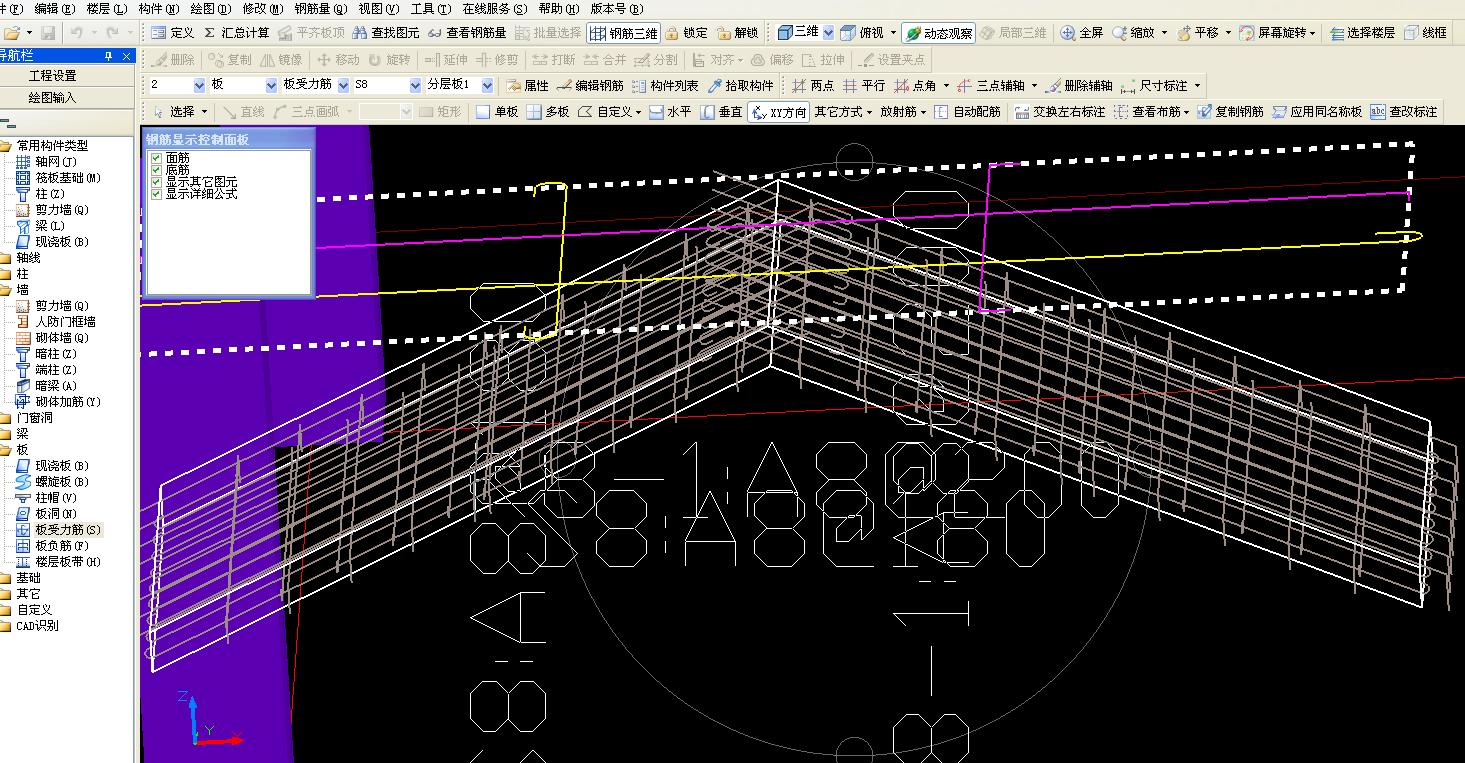Click 编辑钢筋 edit rebar tool
The width and height of the screenshot is (1465, 763).
pyautogui.click(x=591, y=86)
